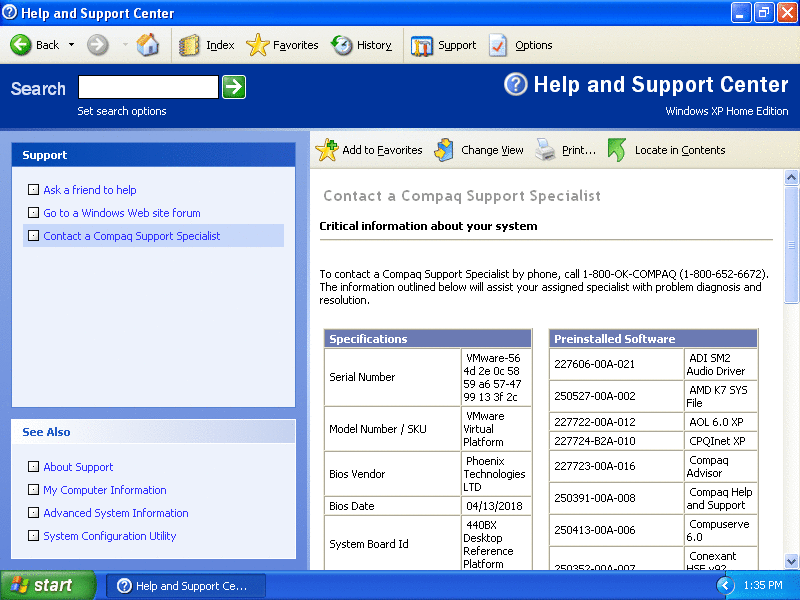Click the part number 227606-00A-021
800x600 pixels.
coord(595,364)
